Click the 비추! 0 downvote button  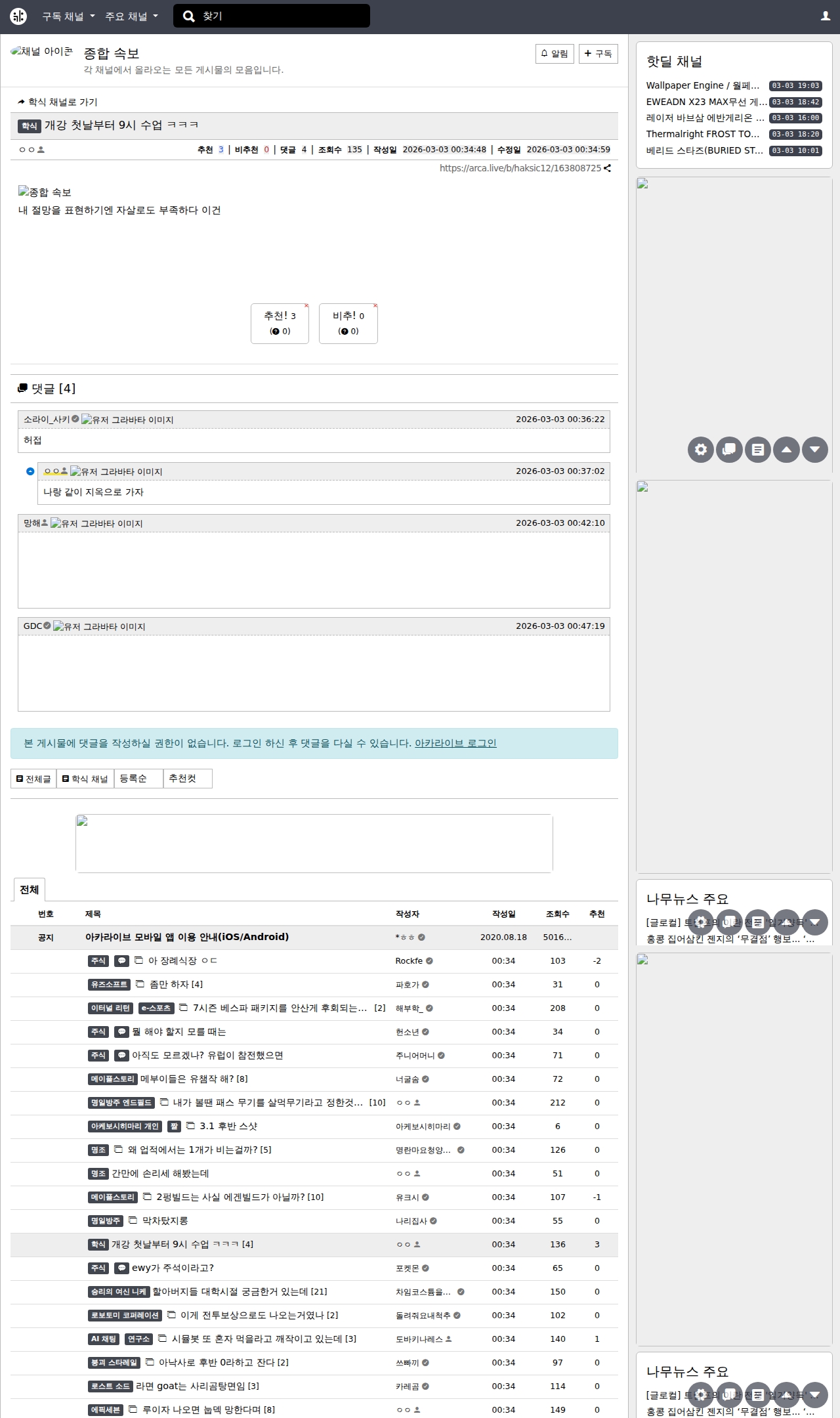(348, 323)
